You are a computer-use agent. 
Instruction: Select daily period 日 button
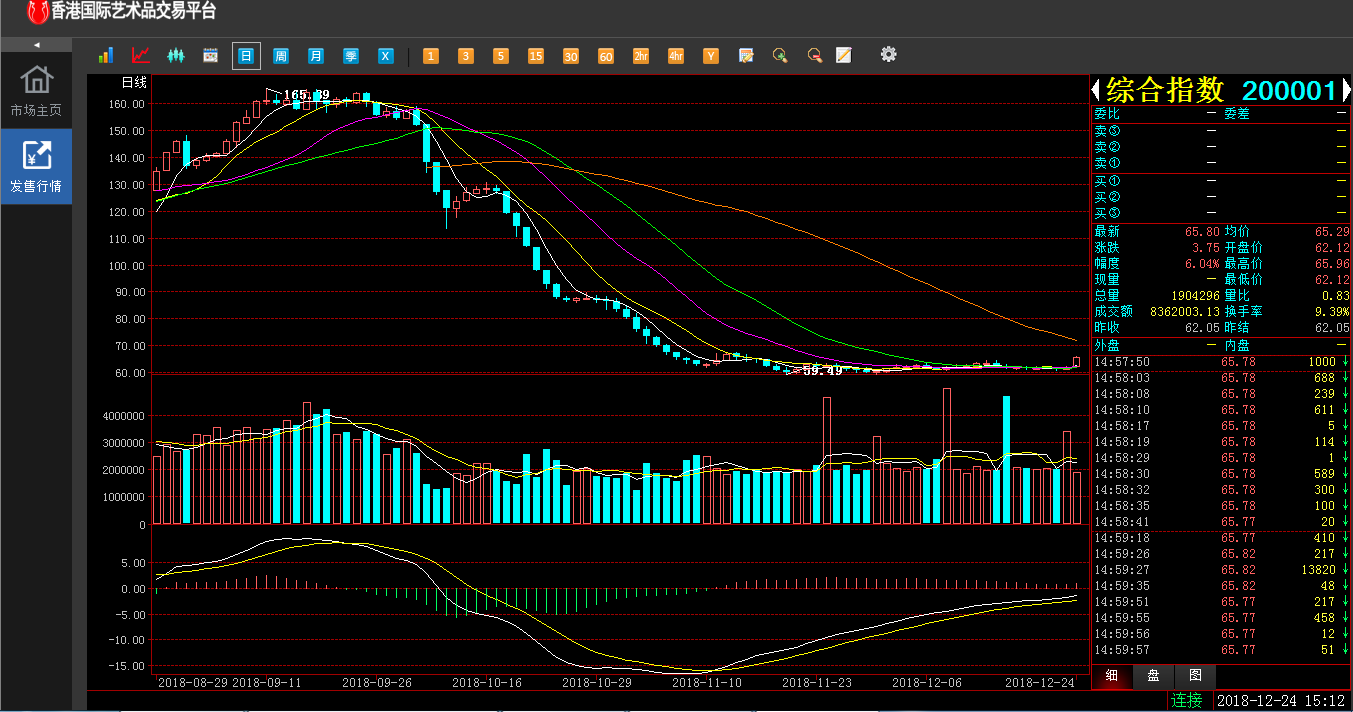pyautogui.click(x=246, y=56)
